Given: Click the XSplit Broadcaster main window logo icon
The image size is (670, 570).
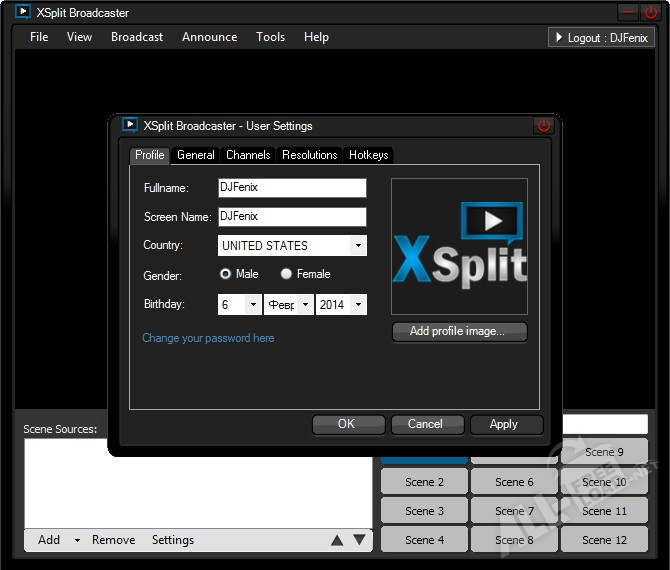Looking at the screenshot, I should tap(22, 13).
